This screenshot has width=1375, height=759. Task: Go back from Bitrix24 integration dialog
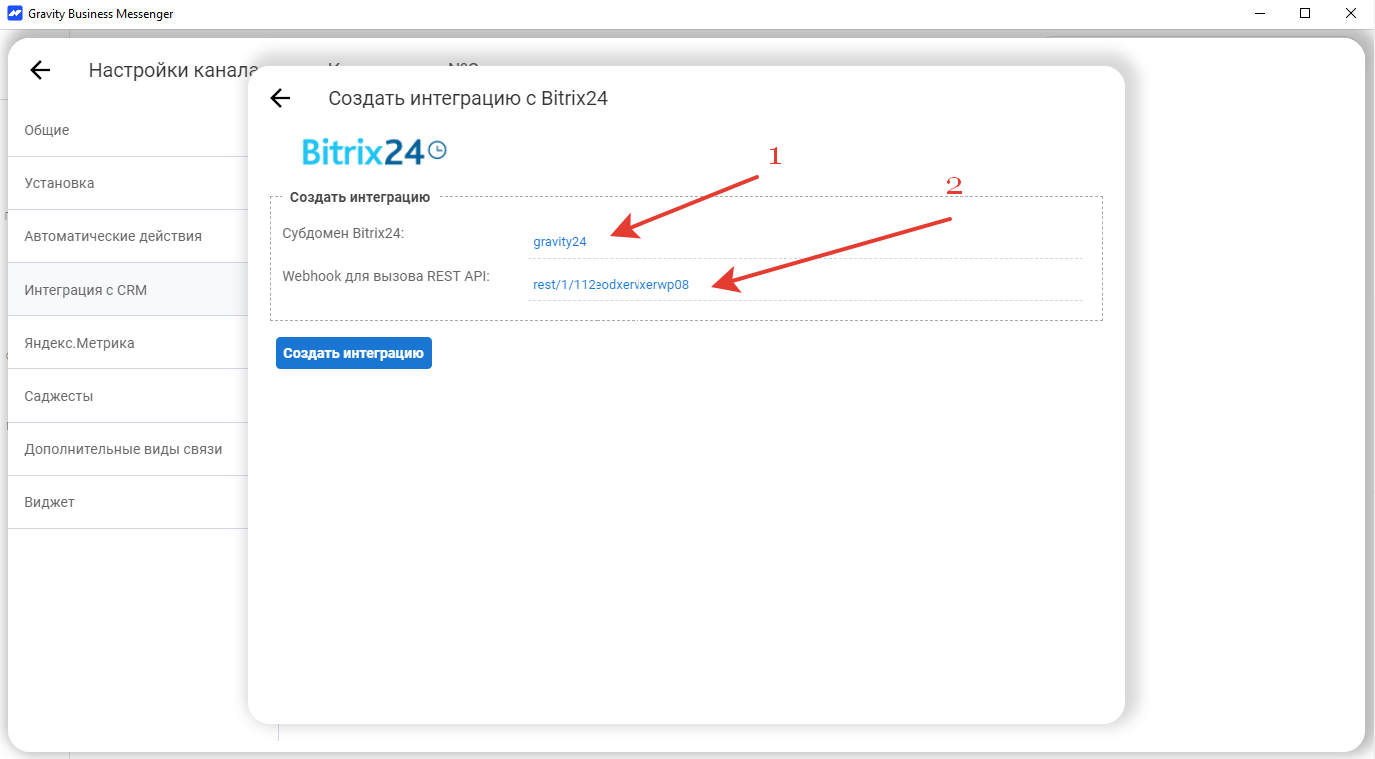280,98
